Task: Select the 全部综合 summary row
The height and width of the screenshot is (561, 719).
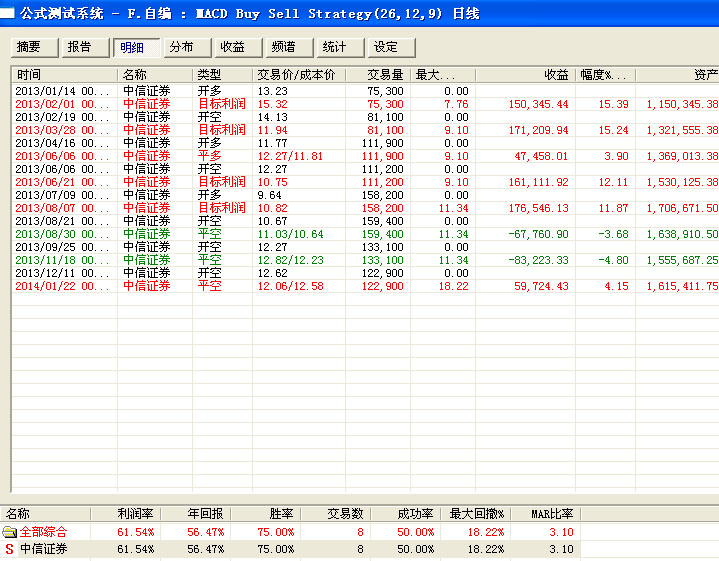Action: click(291, 532)
